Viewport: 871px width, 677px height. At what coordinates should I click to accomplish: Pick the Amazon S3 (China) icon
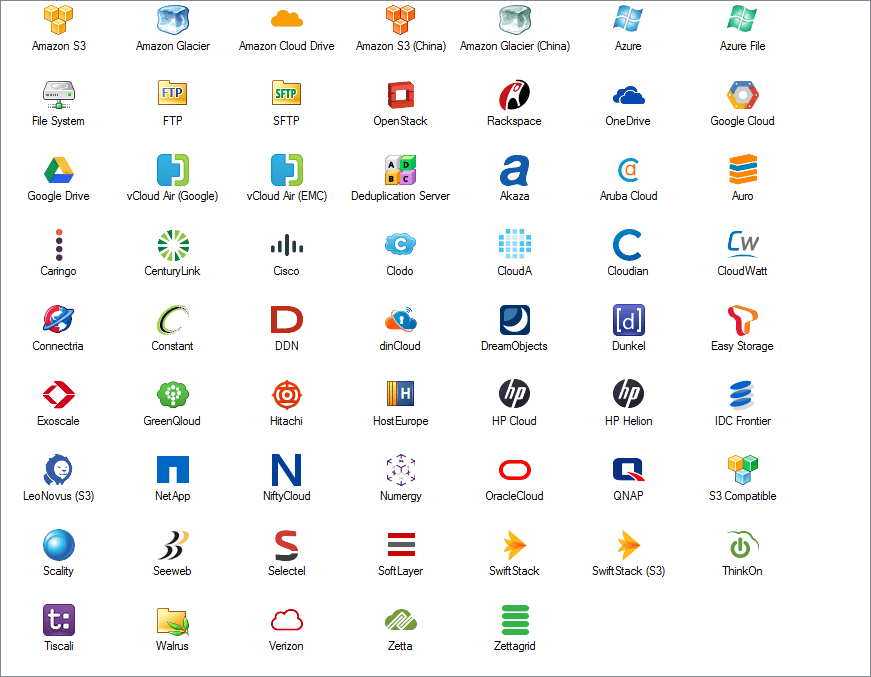[x=401, y=19]
